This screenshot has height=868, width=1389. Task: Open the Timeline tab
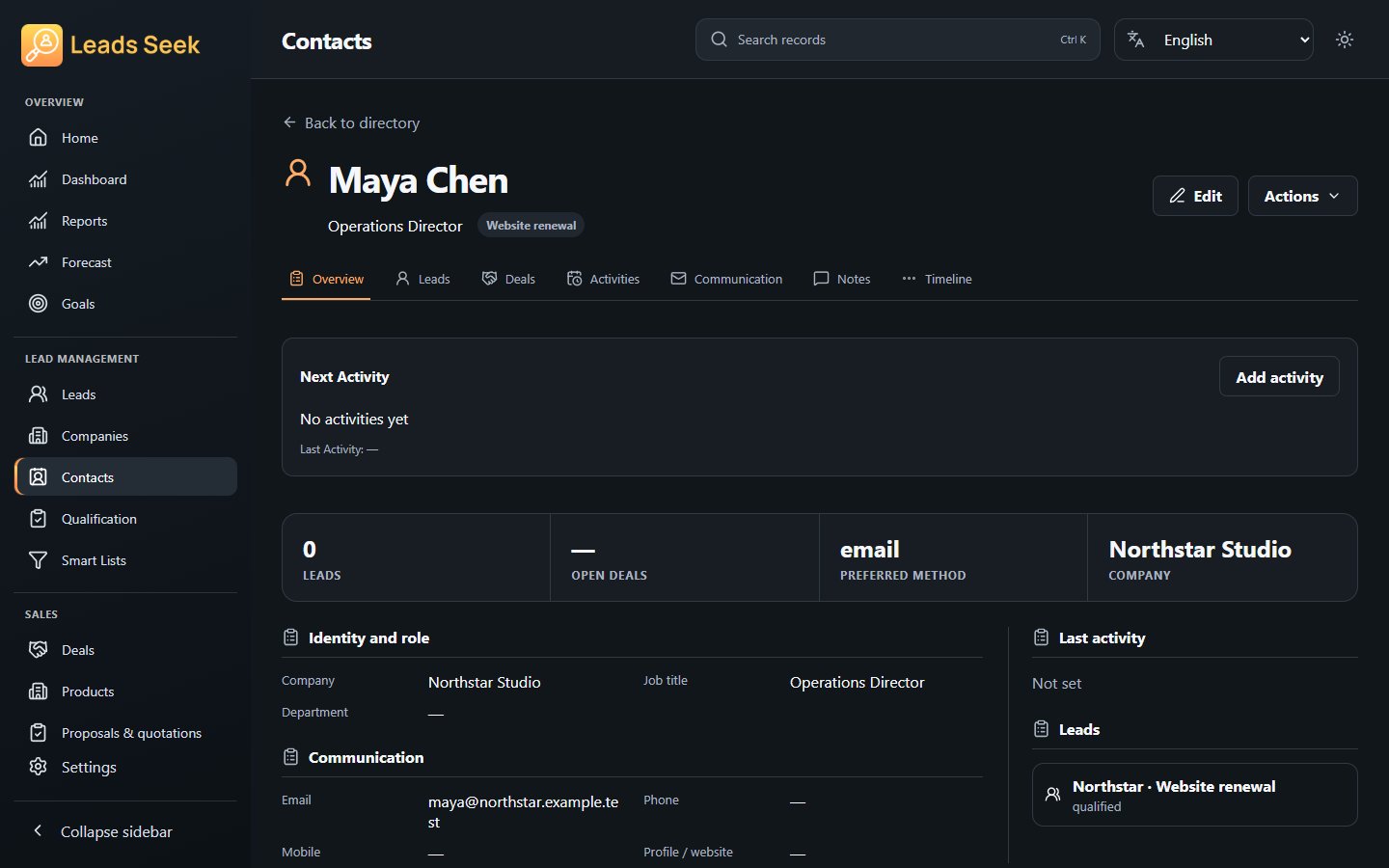937,279
